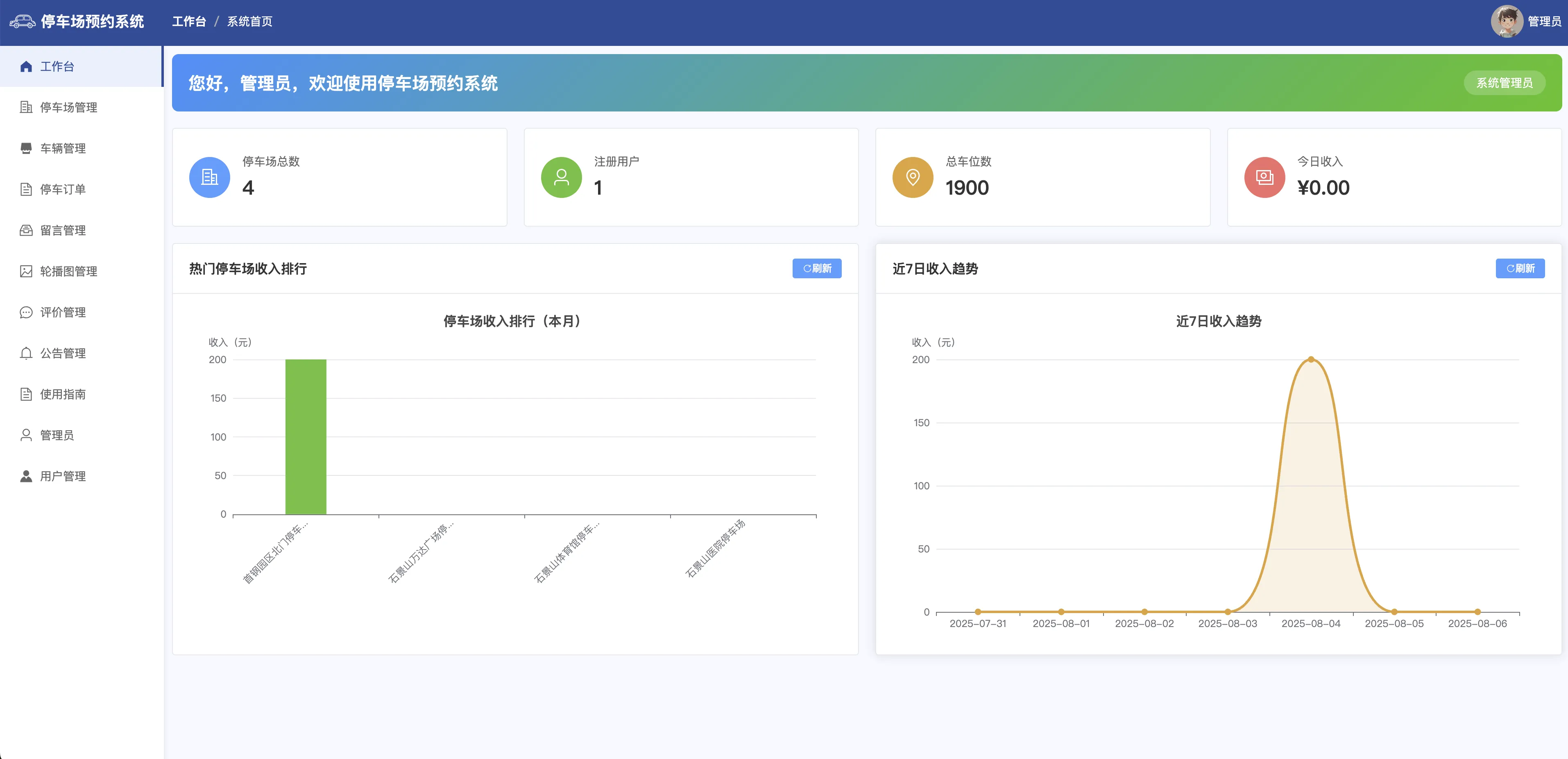
Task: Click the bell icon for 公告管理
Action: 25,353
